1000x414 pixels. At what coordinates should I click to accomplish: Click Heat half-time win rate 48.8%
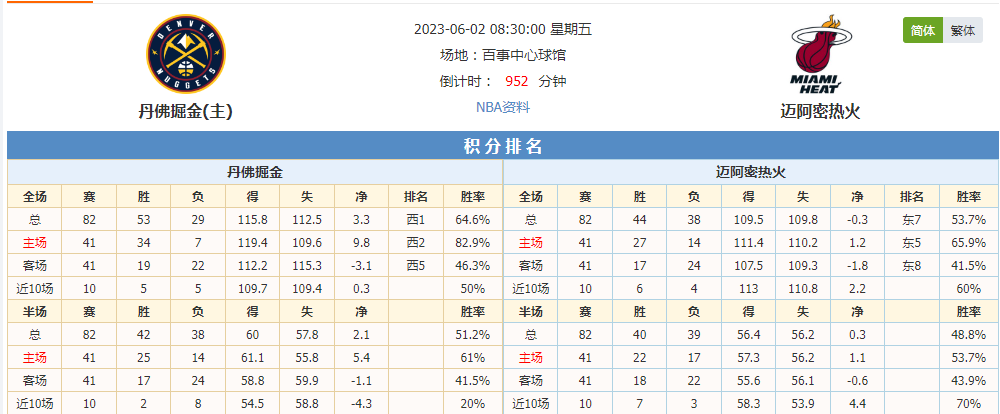tap(969, 334)
